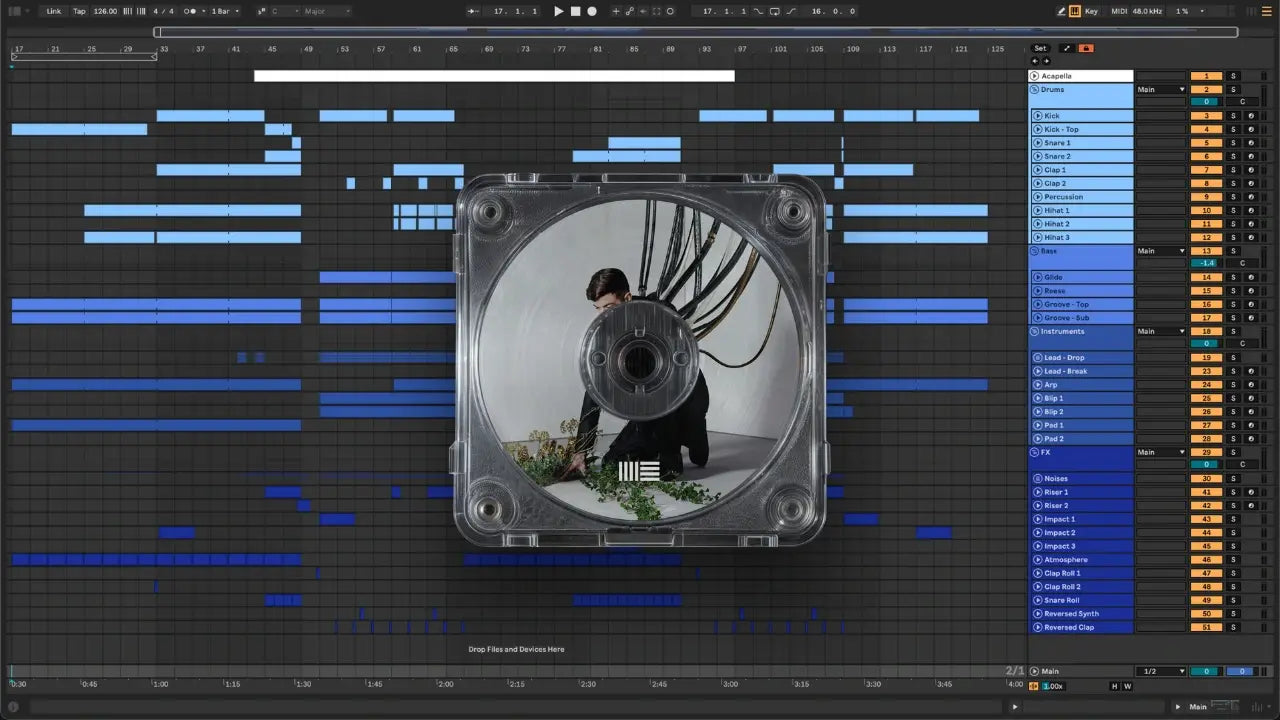Click the transport Stop button
This screenshot has height=720, width=1280.
click(575, 11)
